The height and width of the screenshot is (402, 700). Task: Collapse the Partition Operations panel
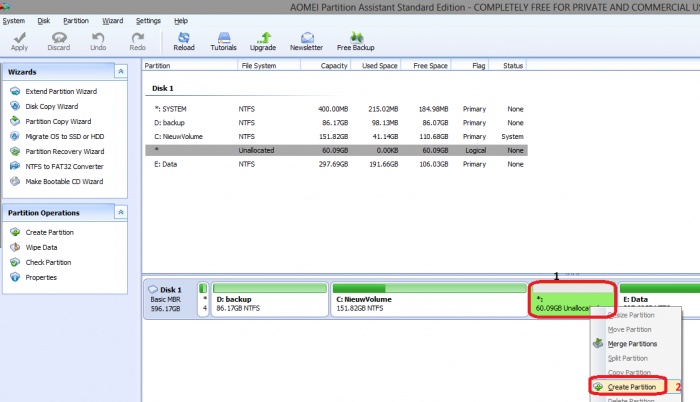tap(121, 212)
